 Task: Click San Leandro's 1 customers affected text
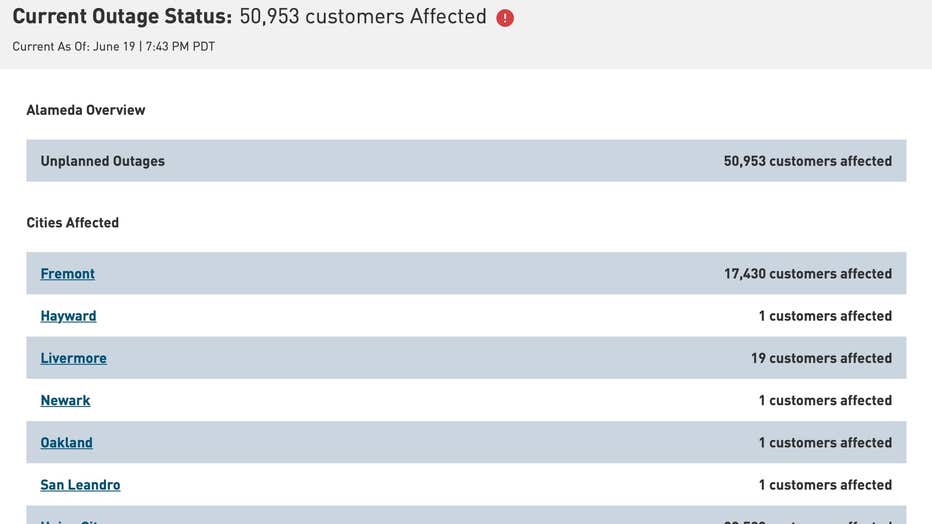[825, 485]
